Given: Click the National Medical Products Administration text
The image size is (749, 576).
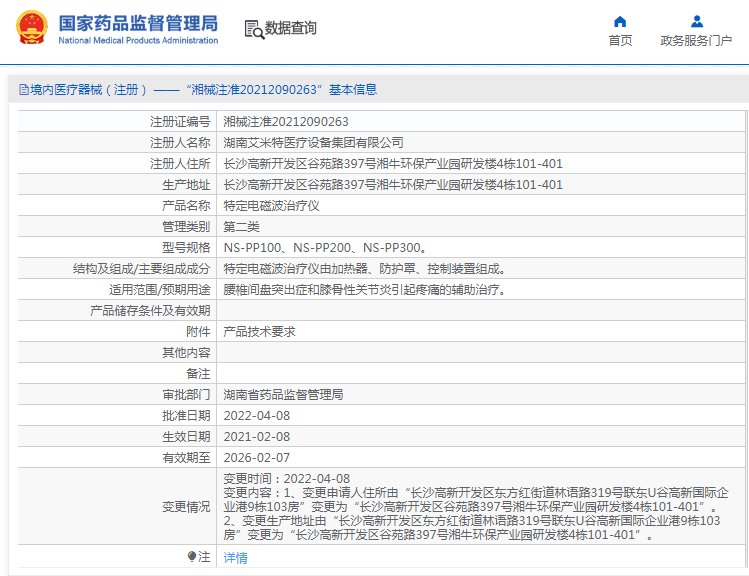Looking at the screenshot, I should [x=138, y=41].
